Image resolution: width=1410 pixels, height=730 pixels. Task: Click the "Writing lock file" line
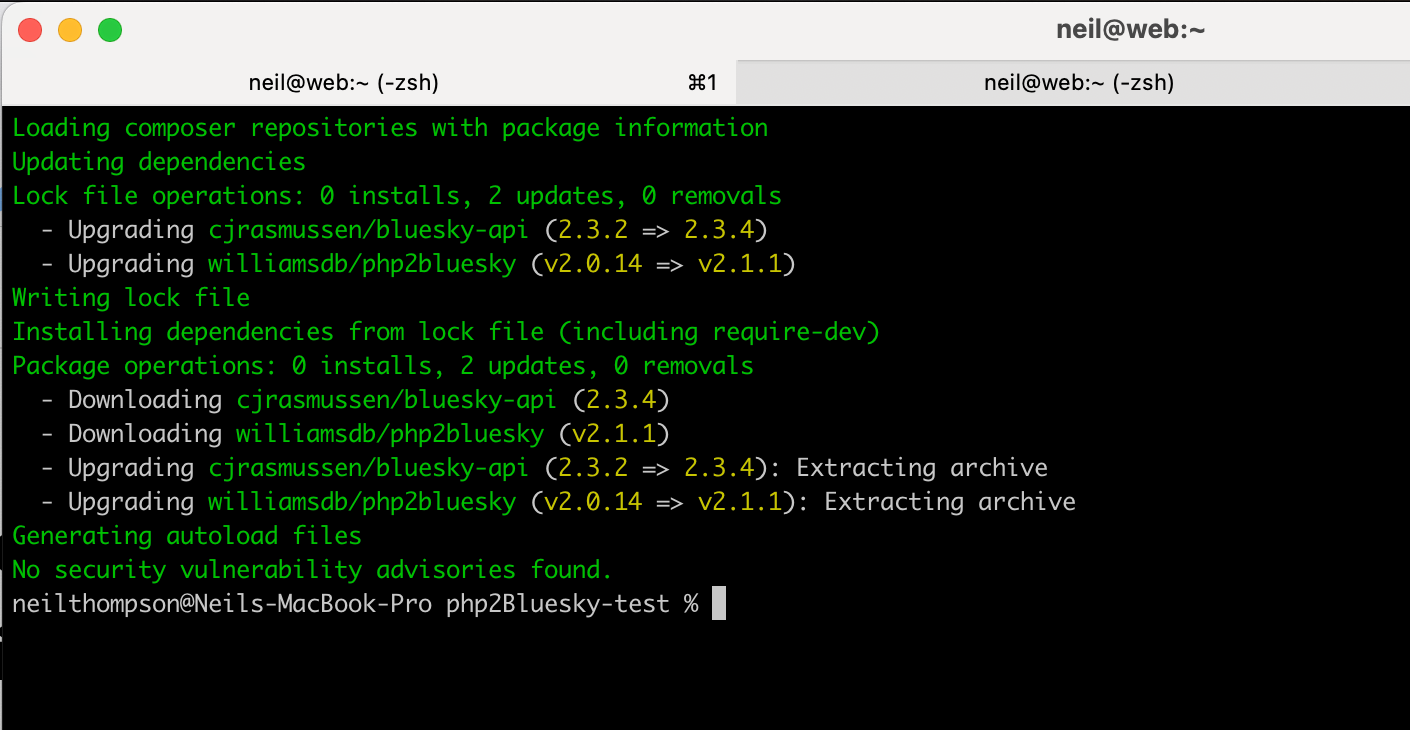click(131, 298)
